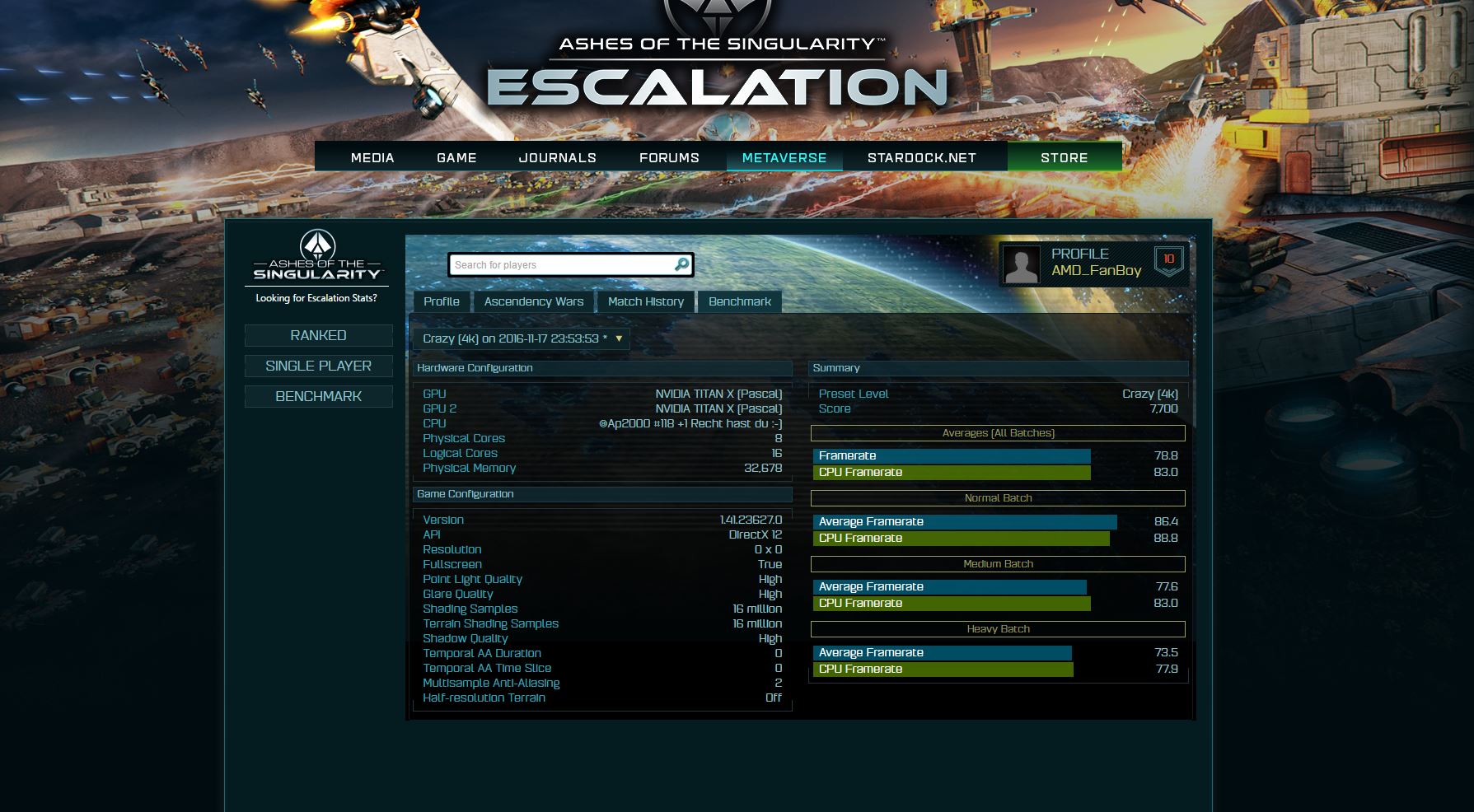Click the Medium Batch Average Framerate bar
The height and width of the screenshot is (812, 1474).
tap(950, 586)
